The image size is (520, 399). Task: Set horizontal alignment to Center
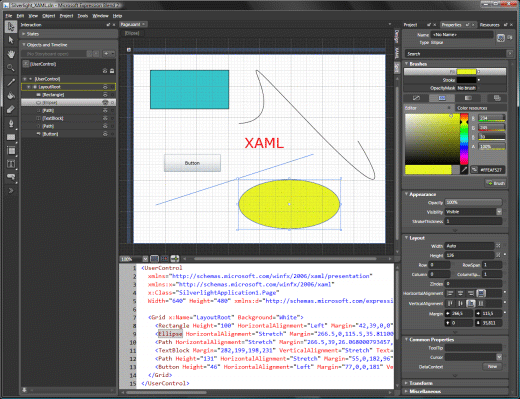point(460,293)
